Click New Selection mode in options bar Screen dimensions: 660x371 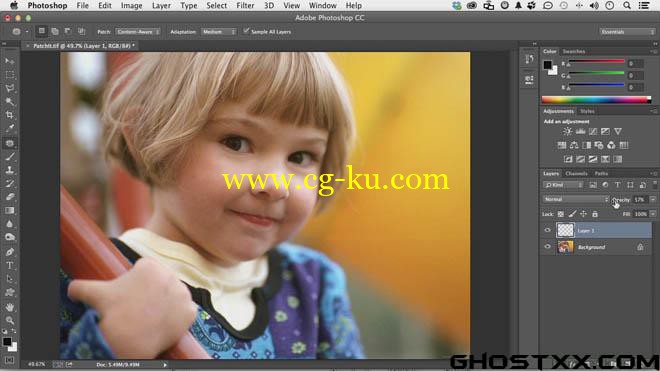click(42, 31)
